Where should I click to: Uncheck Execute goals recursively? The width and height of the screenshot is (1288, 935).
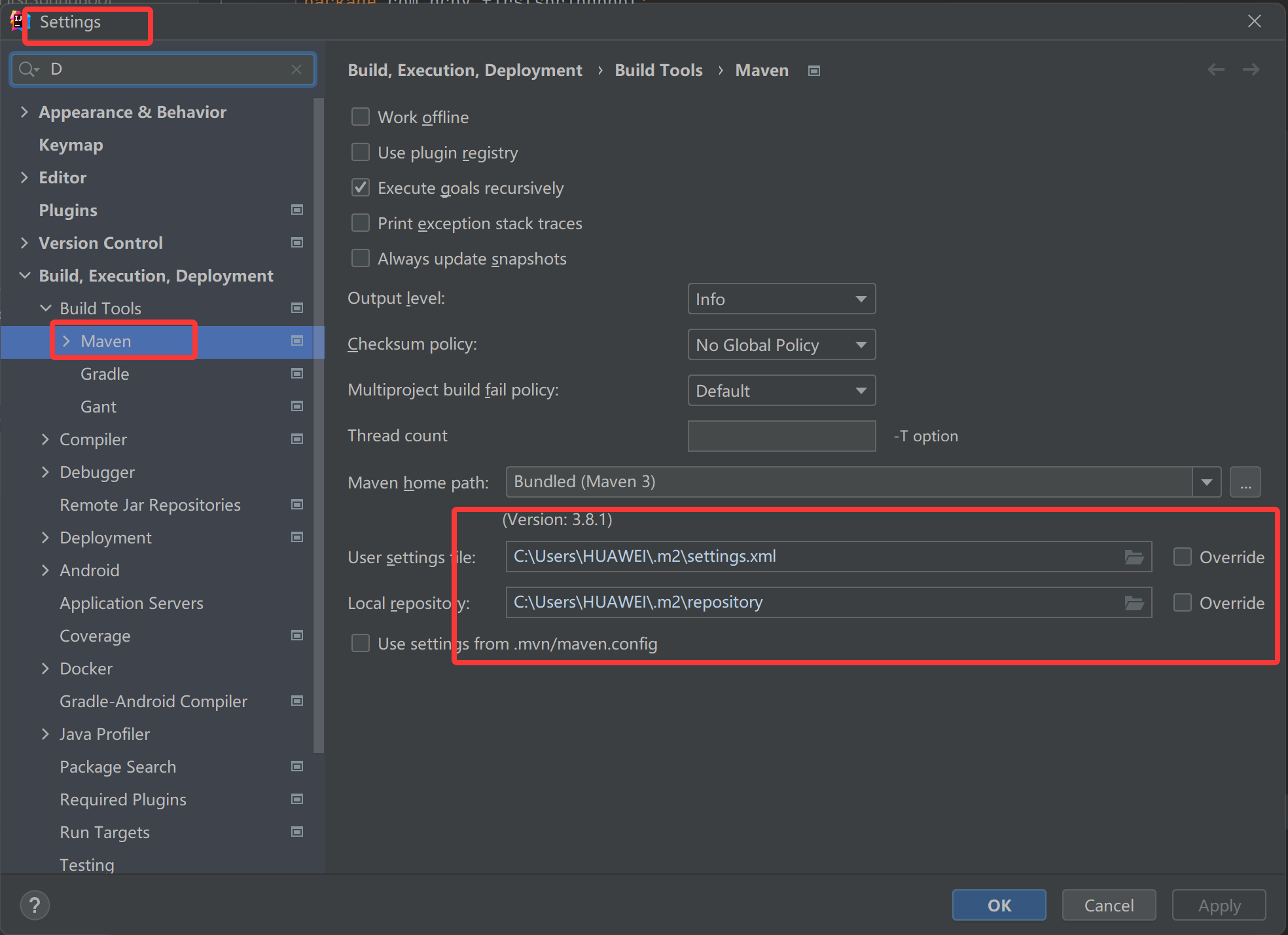361,188
